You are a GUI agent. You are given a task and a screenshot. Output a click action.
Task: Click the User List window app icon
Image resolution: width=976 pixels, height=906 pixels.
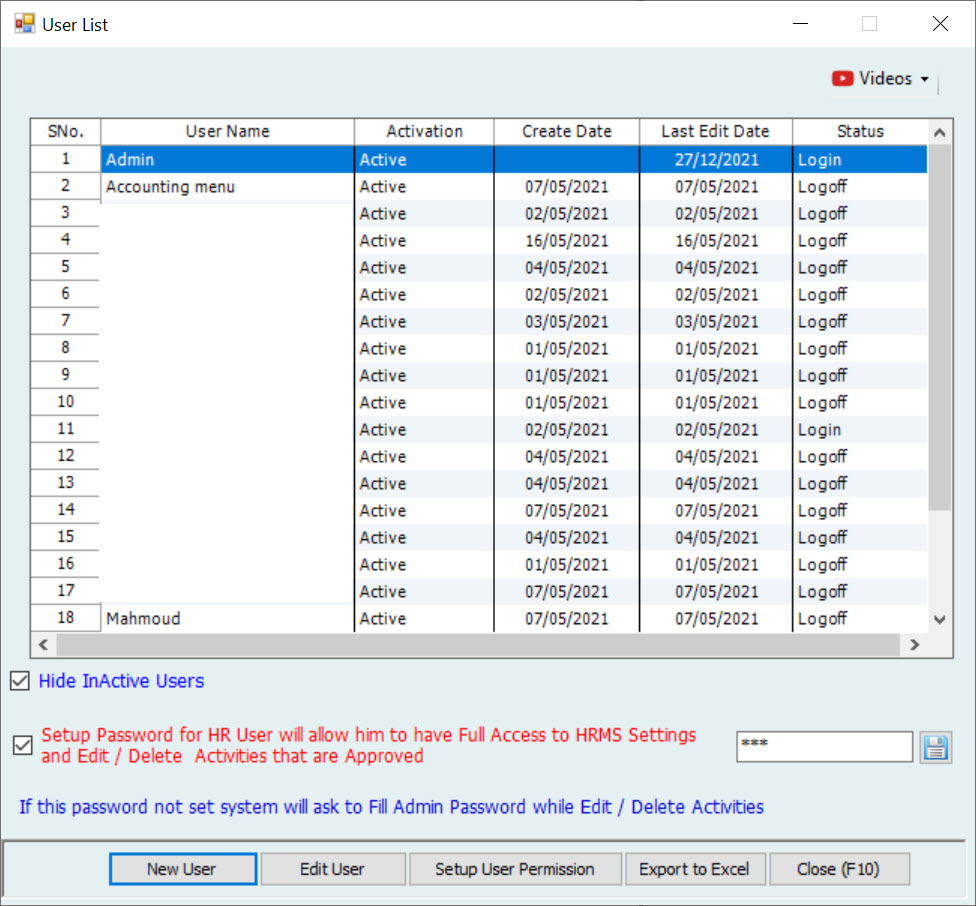pyautogui.click(x=24, y=24)
